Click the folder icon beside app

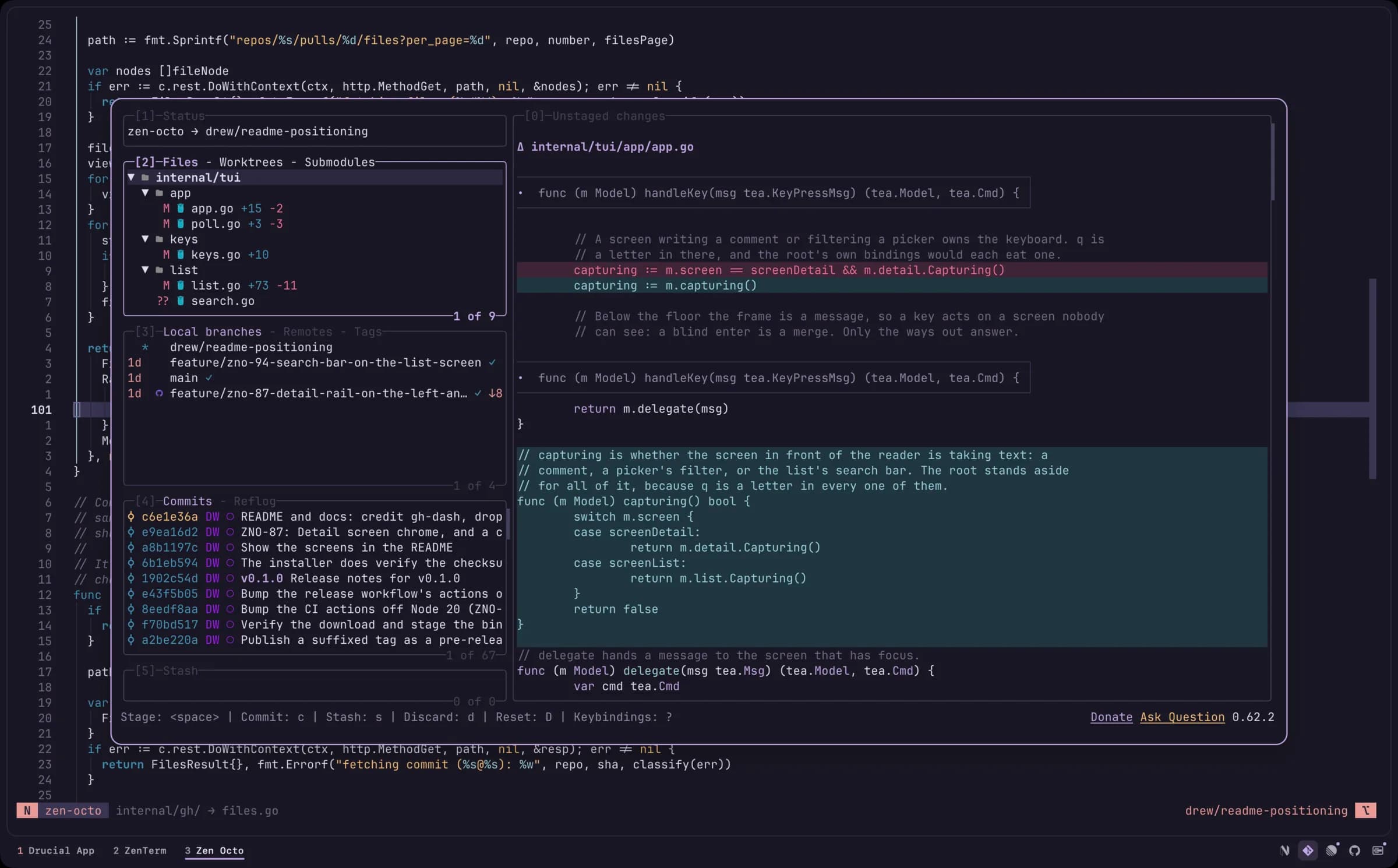(160, 193)
